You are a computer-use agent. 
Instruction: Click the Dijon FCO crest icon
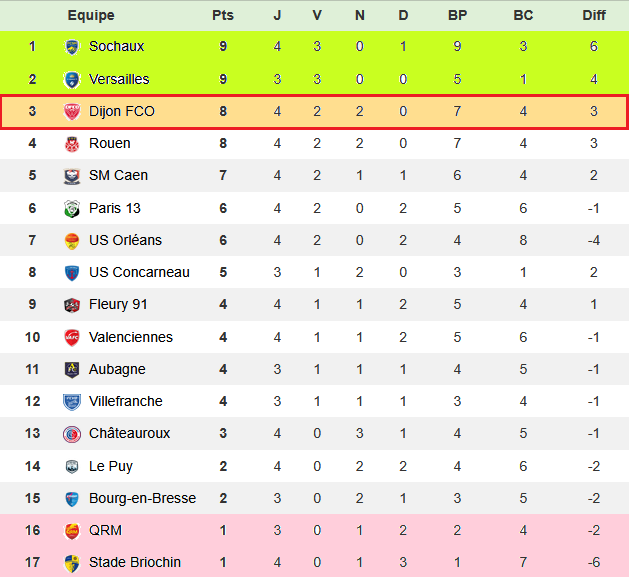point(72,111)
